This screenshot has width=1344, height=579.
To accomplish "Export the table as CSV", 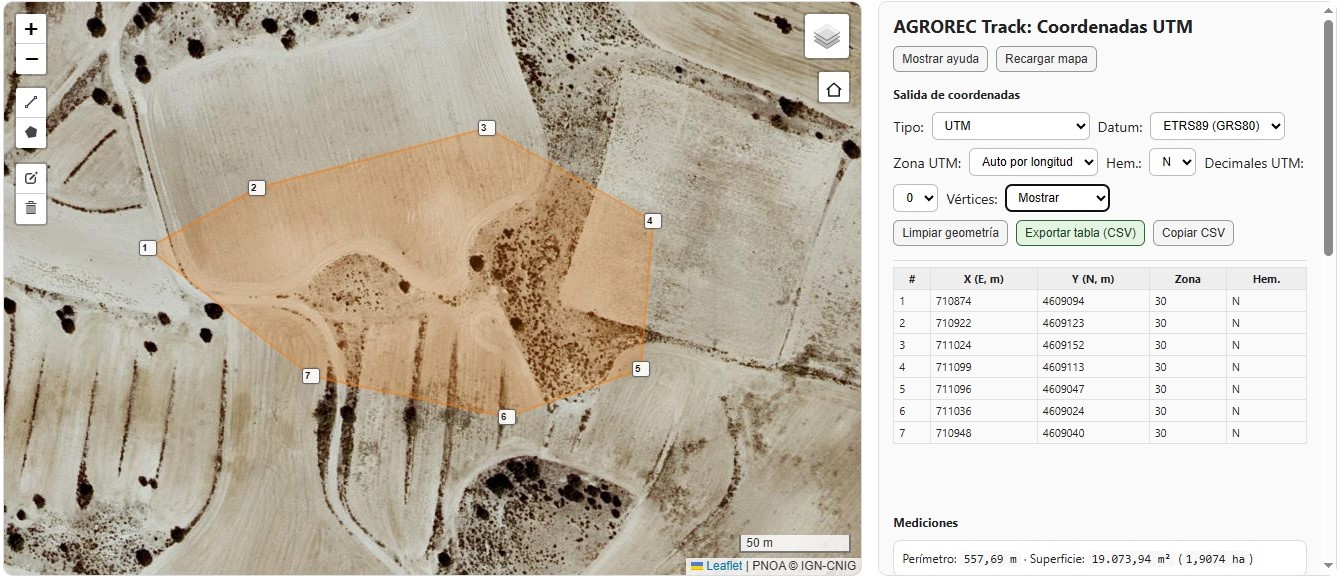I will pyautogui.click(x=1080, y=233).
